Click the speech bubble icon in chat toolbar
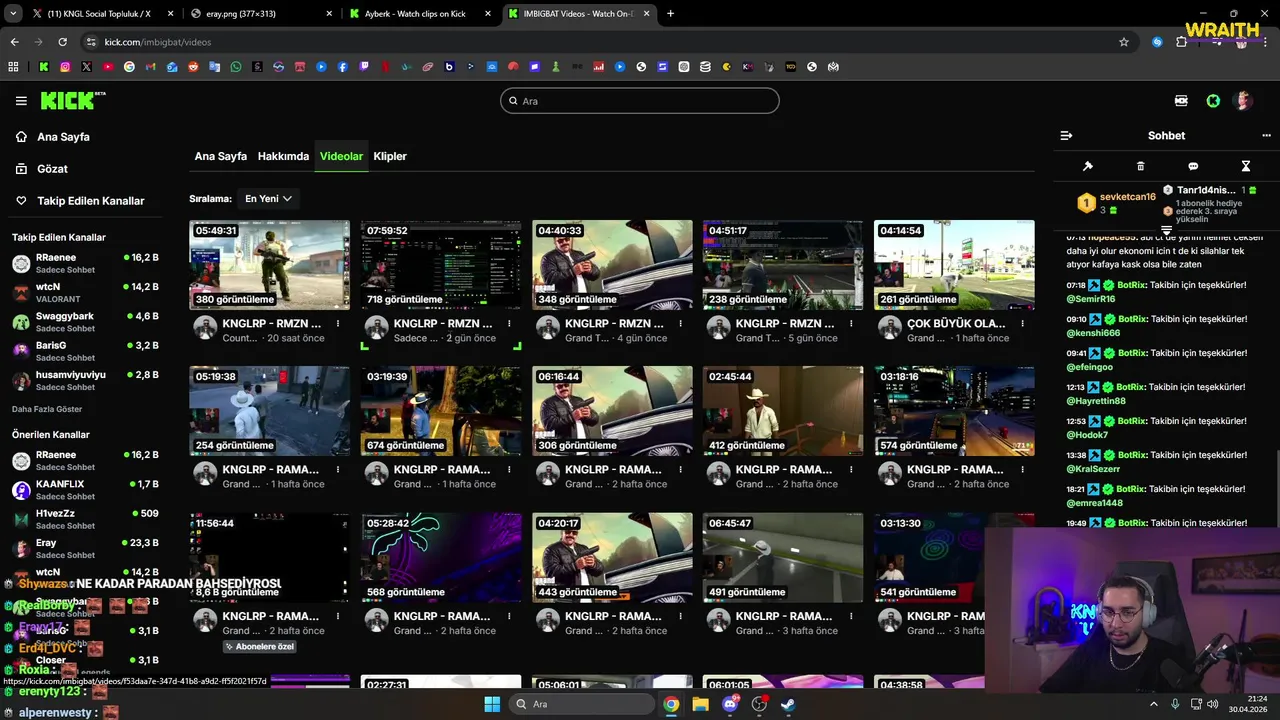Screen dimensions: 1280x720 [x=1193, y=166]
